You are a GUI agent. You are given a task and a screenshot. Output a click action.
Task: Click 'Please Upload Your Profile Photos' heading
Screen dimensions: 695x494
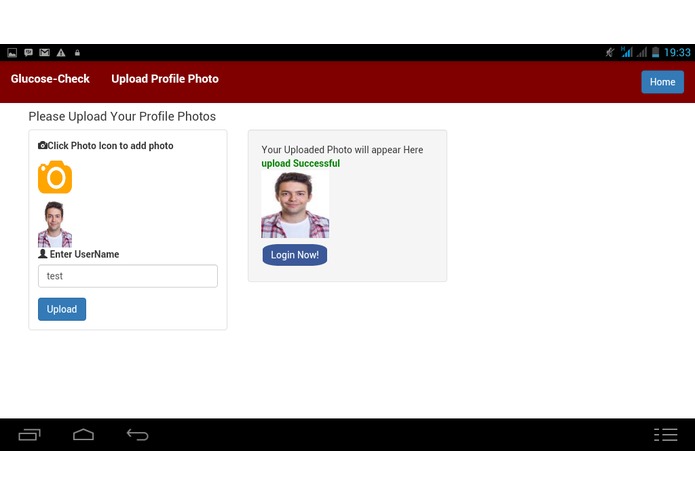point(122,116)
